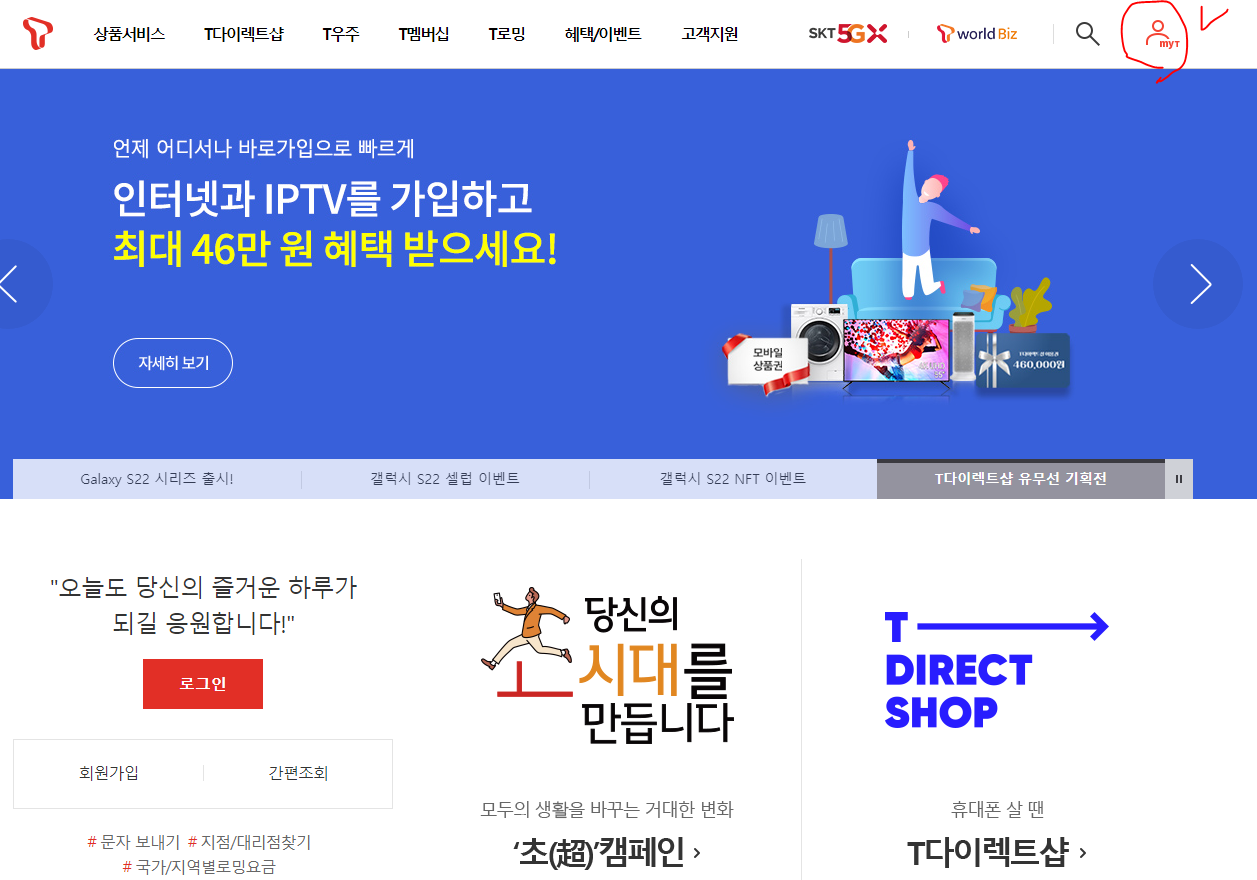The image size is (1257, 880).
Task: Click the red 로그인 button
Action: (x=203, y=684)
